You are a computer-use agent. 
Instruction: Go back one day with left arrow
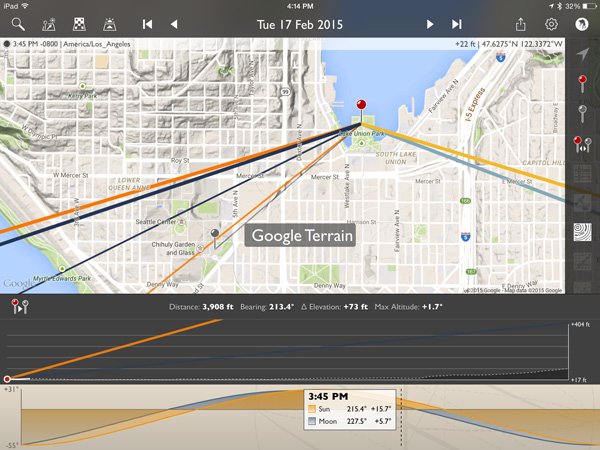174,23
